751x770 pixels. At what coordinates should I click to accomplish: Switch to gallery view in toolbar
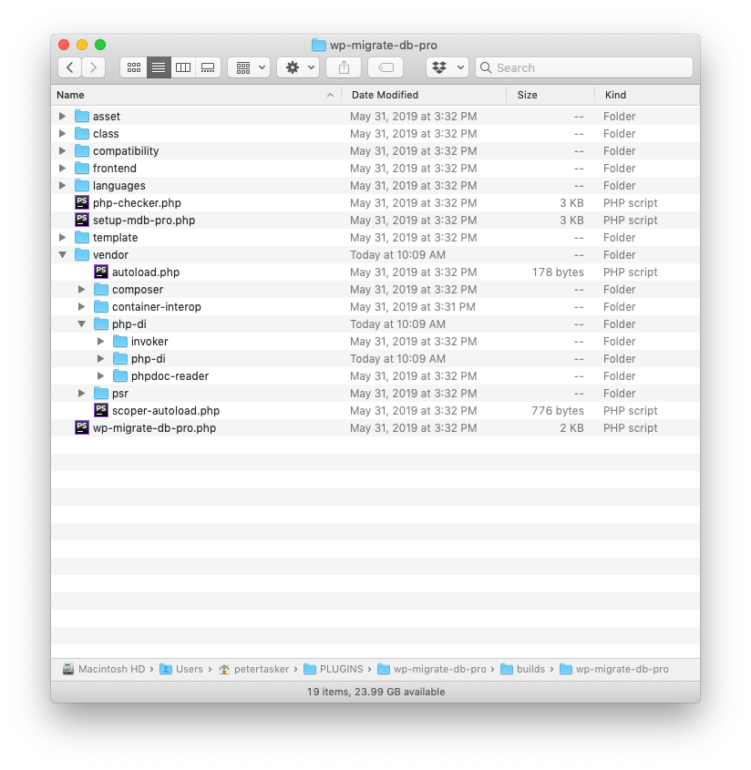coord(208,67)
